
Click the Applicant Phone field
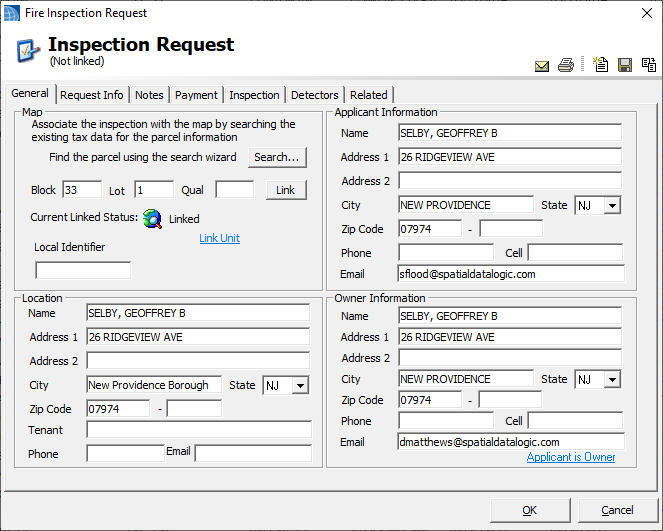446,253
